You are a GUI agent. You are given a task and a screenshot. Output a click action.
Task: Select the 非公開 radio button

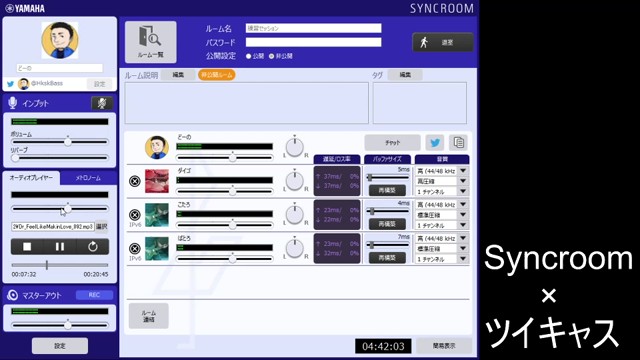(271, 56)
